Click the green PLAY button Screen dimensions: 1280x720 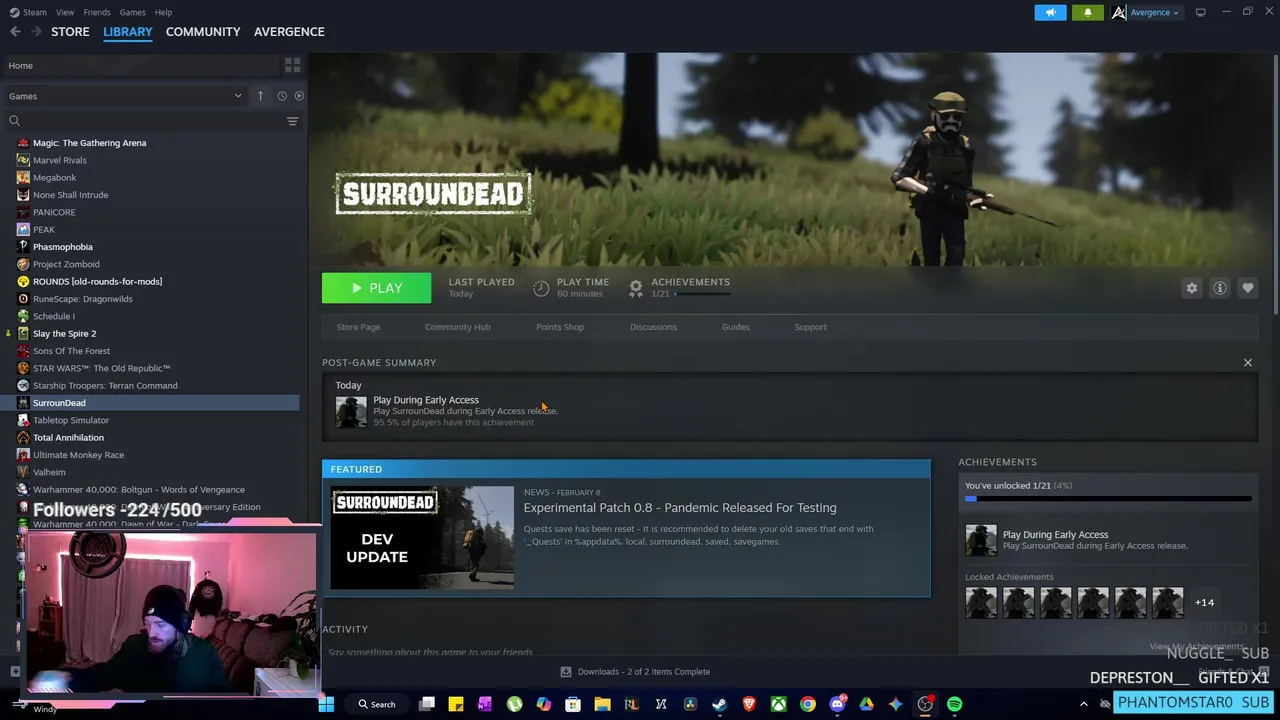[x=376, y=288]
